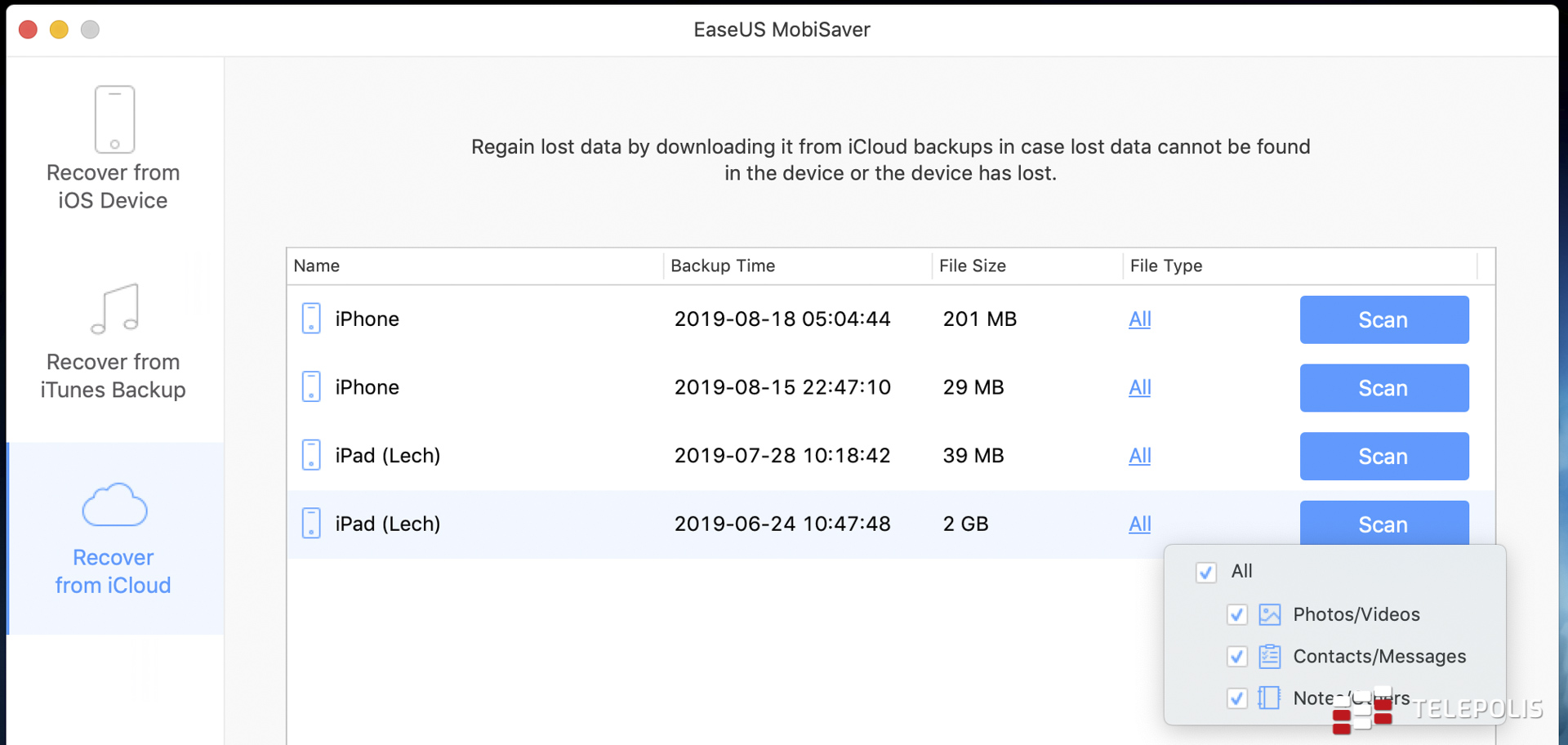Click the cloud icon for iCloud recovery
The height and width of the screenshot is (745, 1568).
pos(114,505)
